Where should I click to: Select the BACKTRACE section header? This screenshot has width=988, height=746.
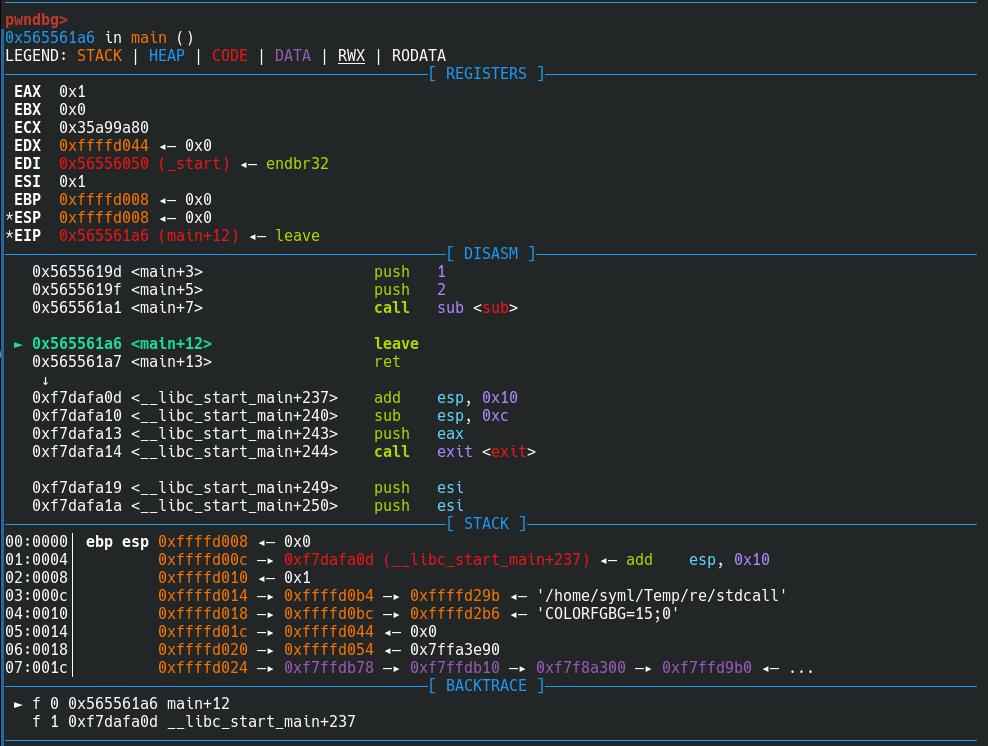pyautogui.click(x=486, y=686)
